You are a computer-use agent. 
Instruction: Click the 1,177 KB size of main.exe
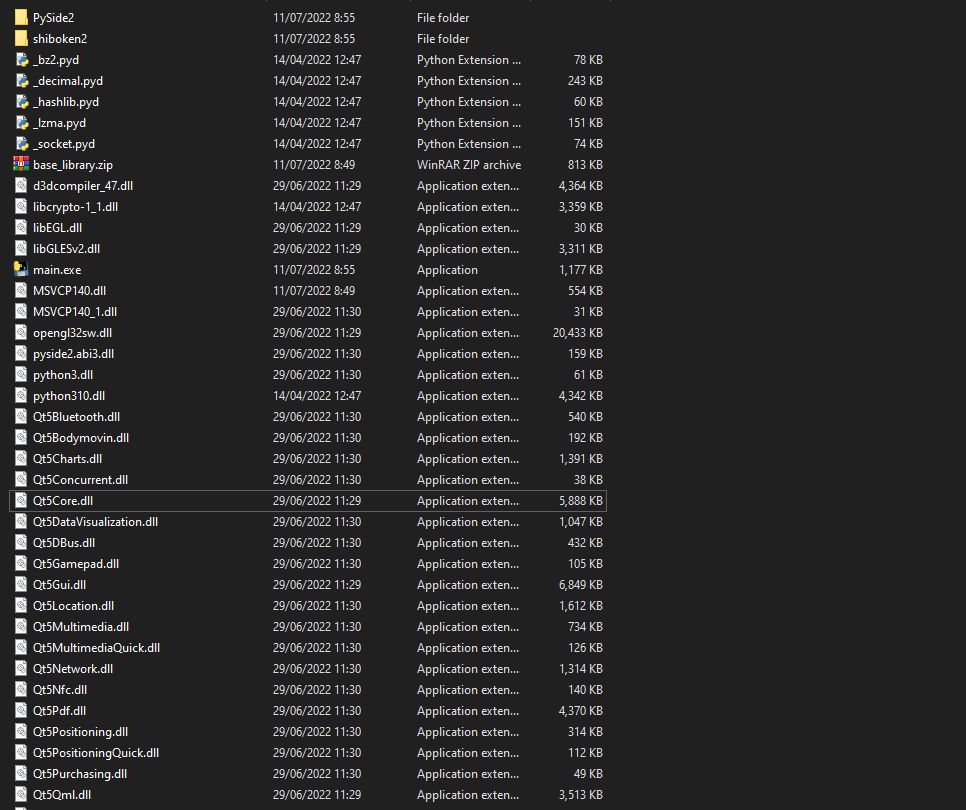[x=581, y=269]
